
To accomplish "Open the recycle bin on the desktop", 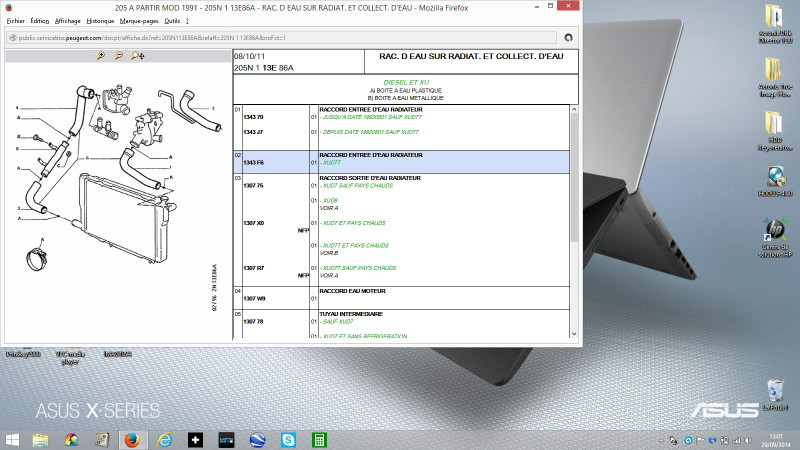I will (775, 395).
